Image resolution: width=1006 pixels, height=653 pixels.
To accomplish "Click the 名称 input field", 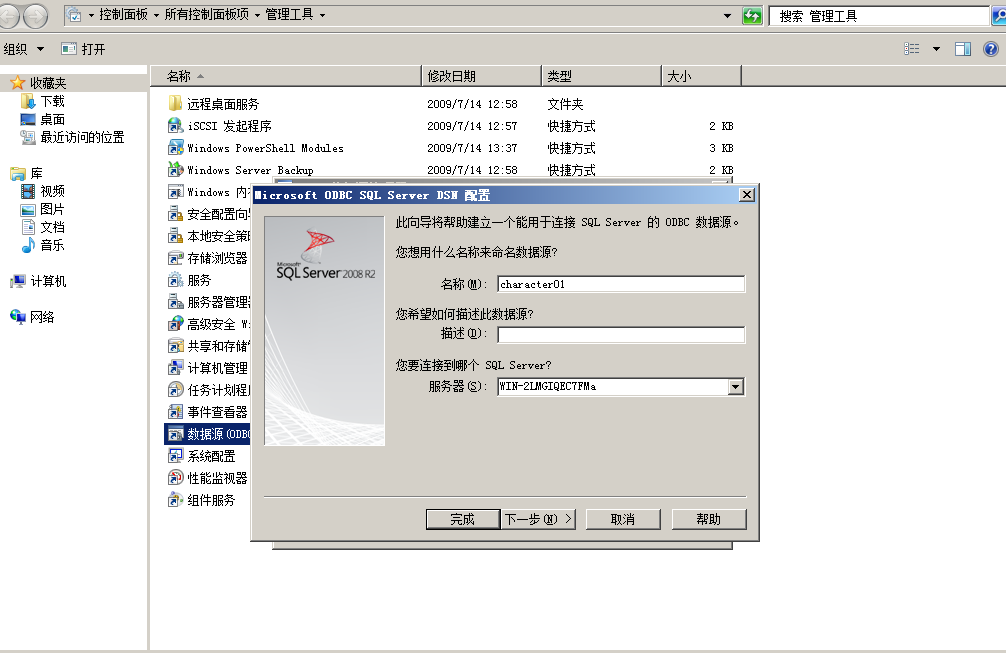I will pyautogui.click(x=621, y=284).
